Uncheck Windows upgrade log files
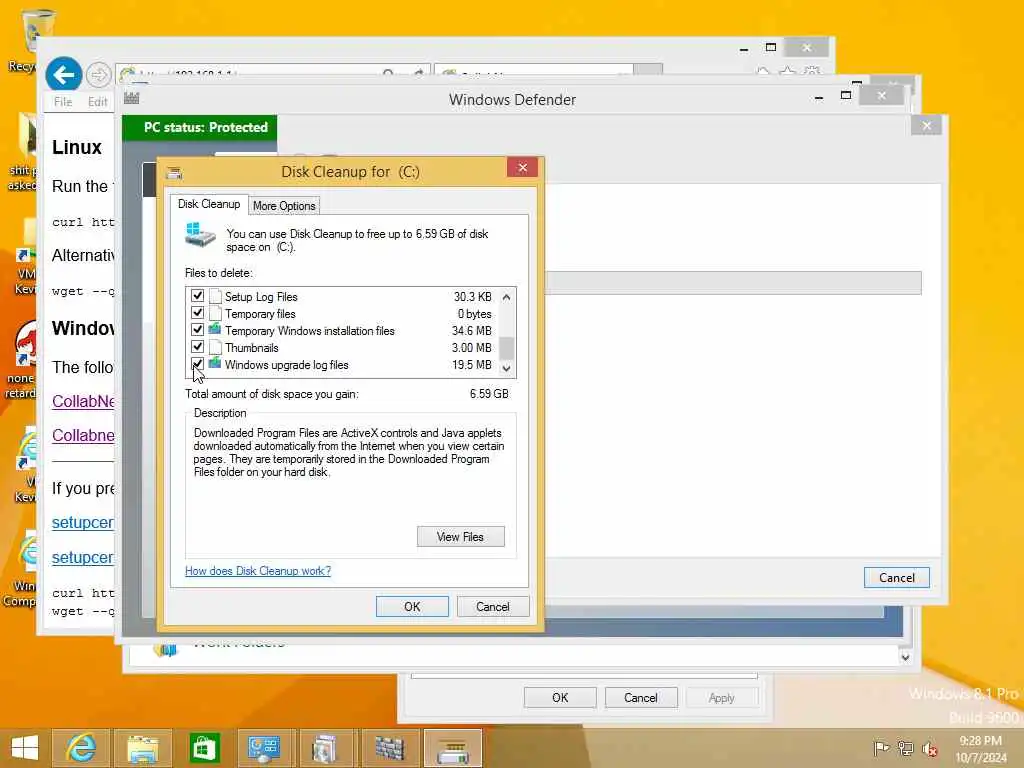 click(197, 364)
